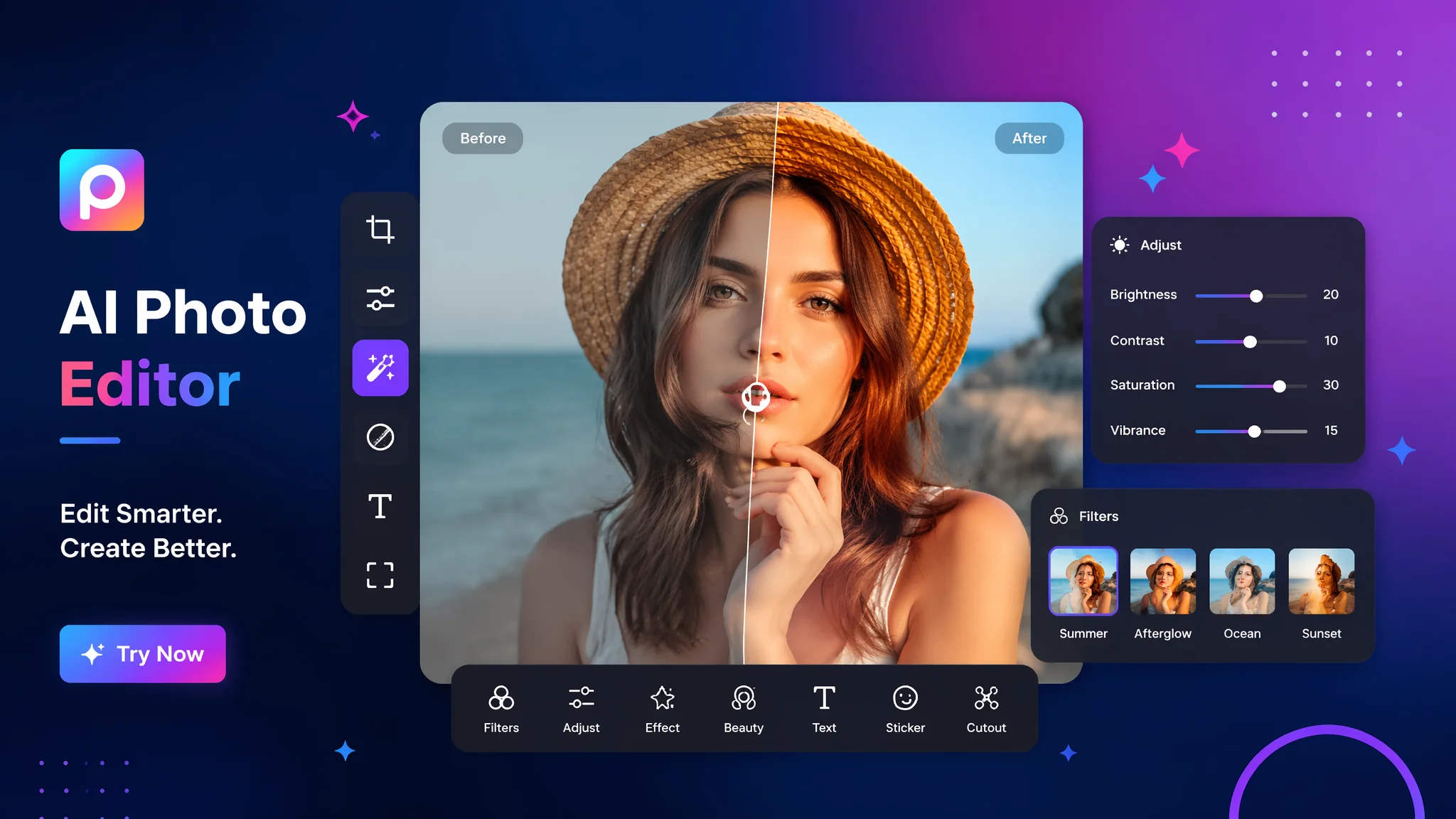Select the Crop tool in left toolbar
1456x819 pixels.
coord(380,230)
